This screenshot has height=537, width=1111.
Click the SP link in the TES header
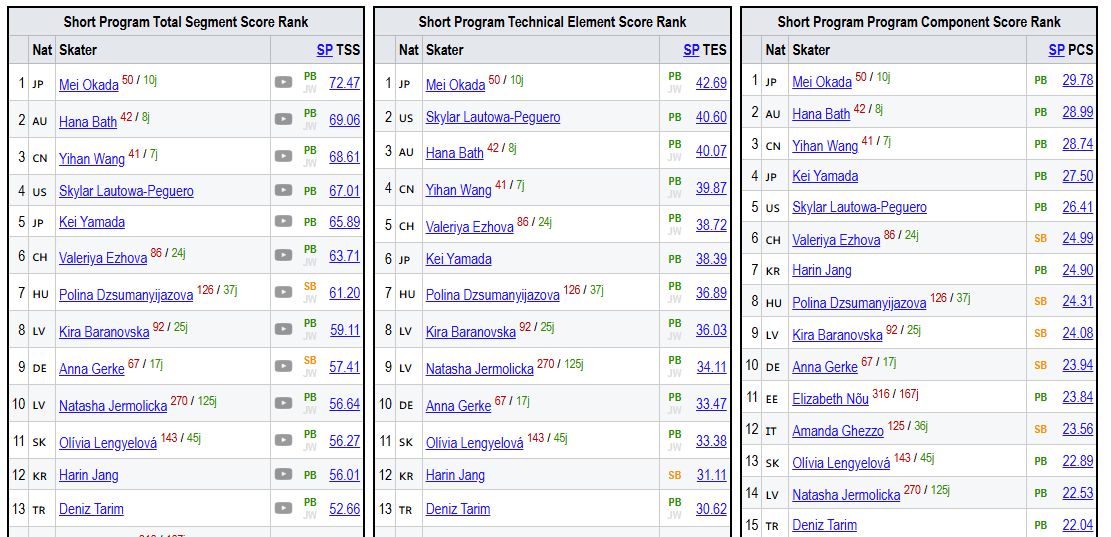click(692, 50)
